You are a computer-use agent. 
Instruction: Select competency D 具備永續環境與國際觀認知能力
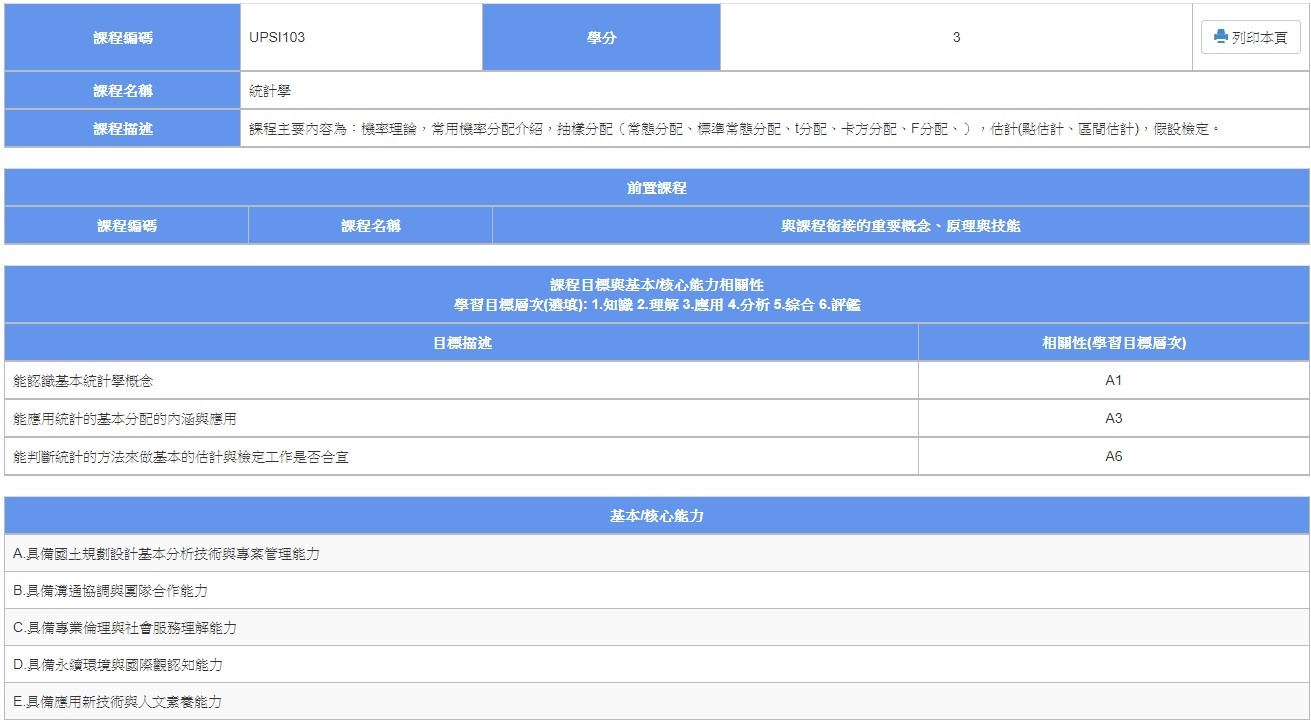118,665
